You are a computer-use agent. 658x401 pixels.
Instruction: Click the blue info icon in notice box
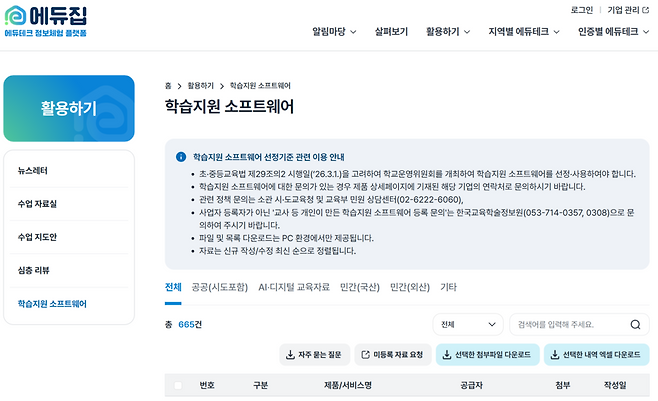click(x=181, y=157)
